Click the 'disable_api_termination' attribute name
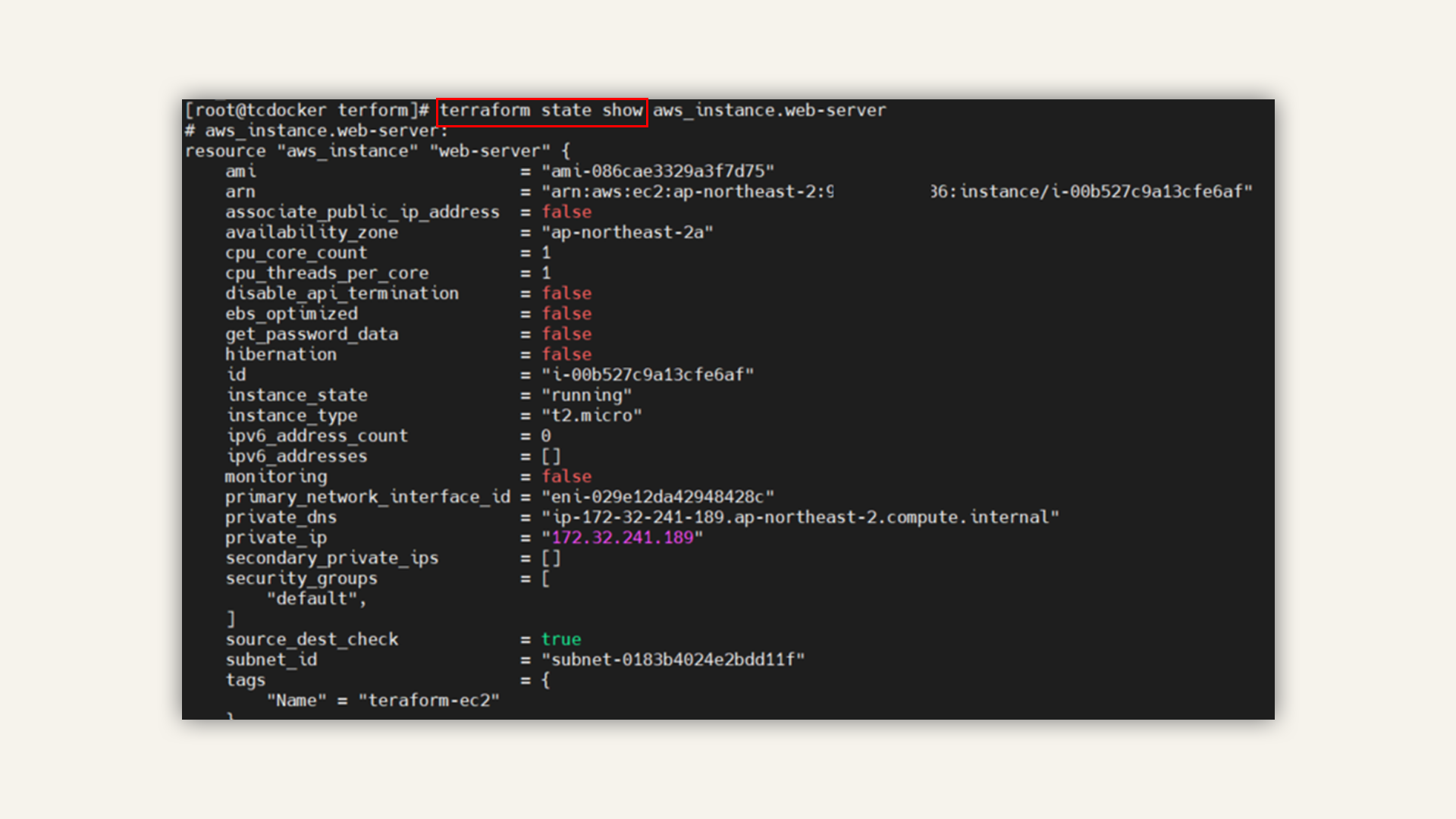 (341, 293)
